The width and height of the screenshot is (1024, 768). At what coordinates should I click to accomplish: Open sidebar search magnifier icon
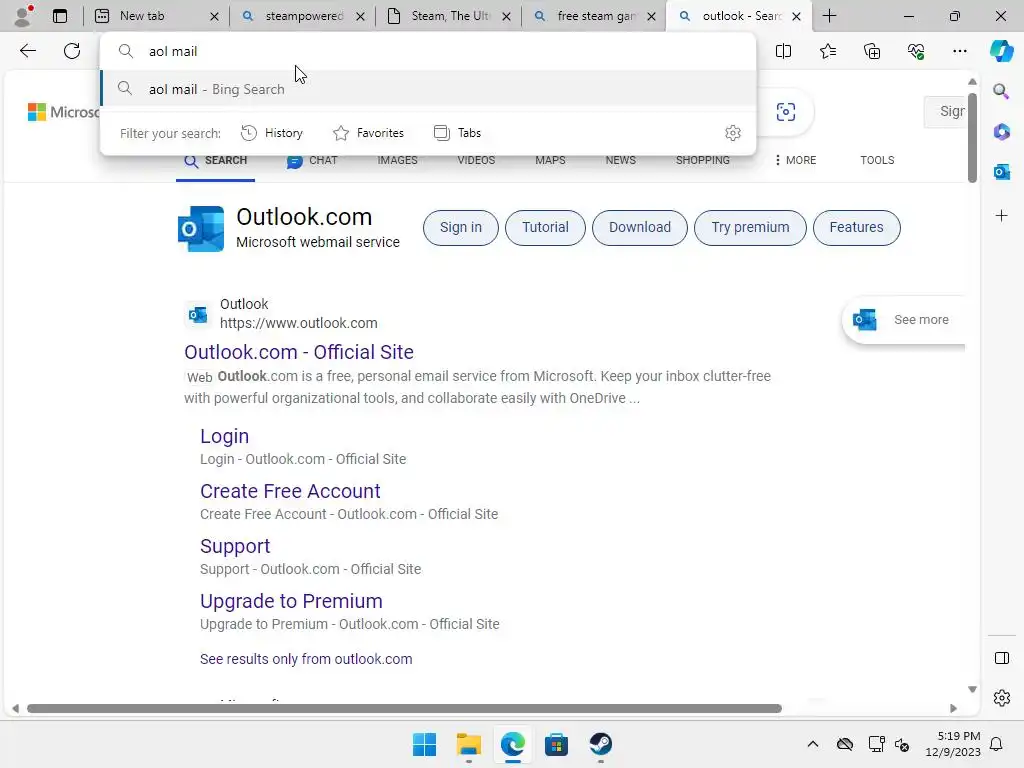[x=1001, y=91]
